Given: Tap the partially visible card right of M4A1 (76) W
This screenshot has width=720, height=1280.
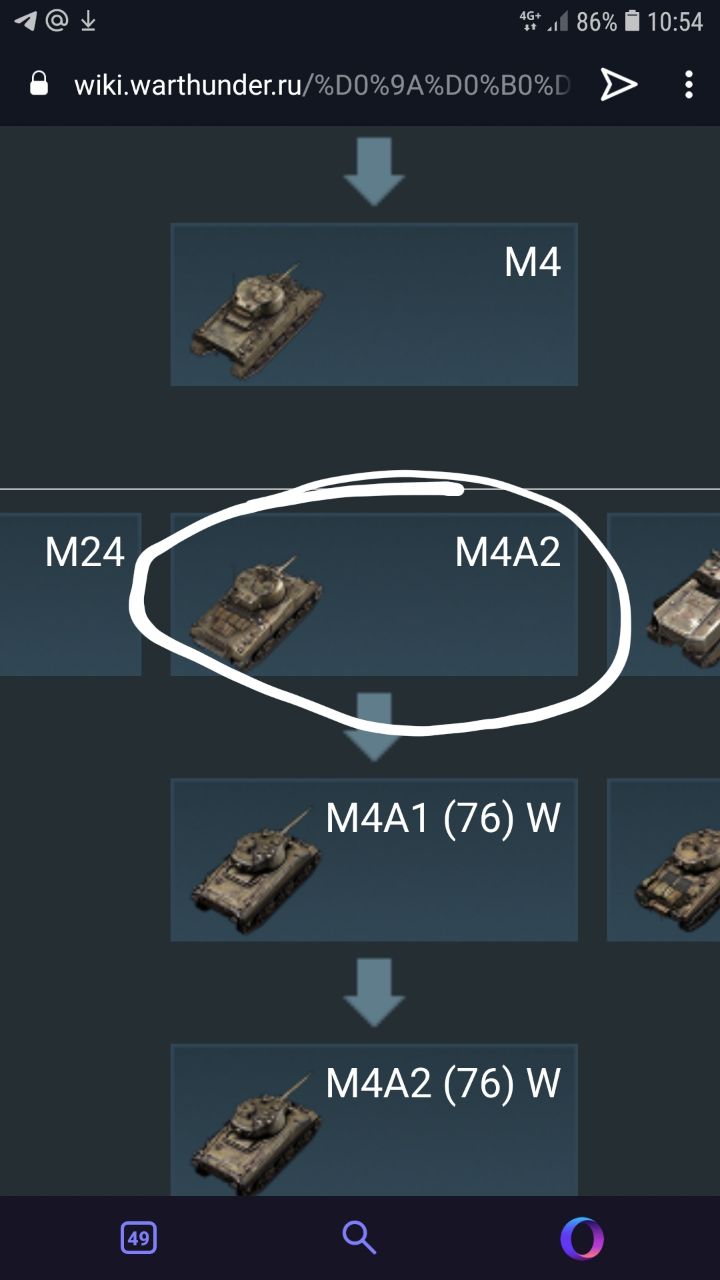Looking at the screenshot, I should coord(664,860).
